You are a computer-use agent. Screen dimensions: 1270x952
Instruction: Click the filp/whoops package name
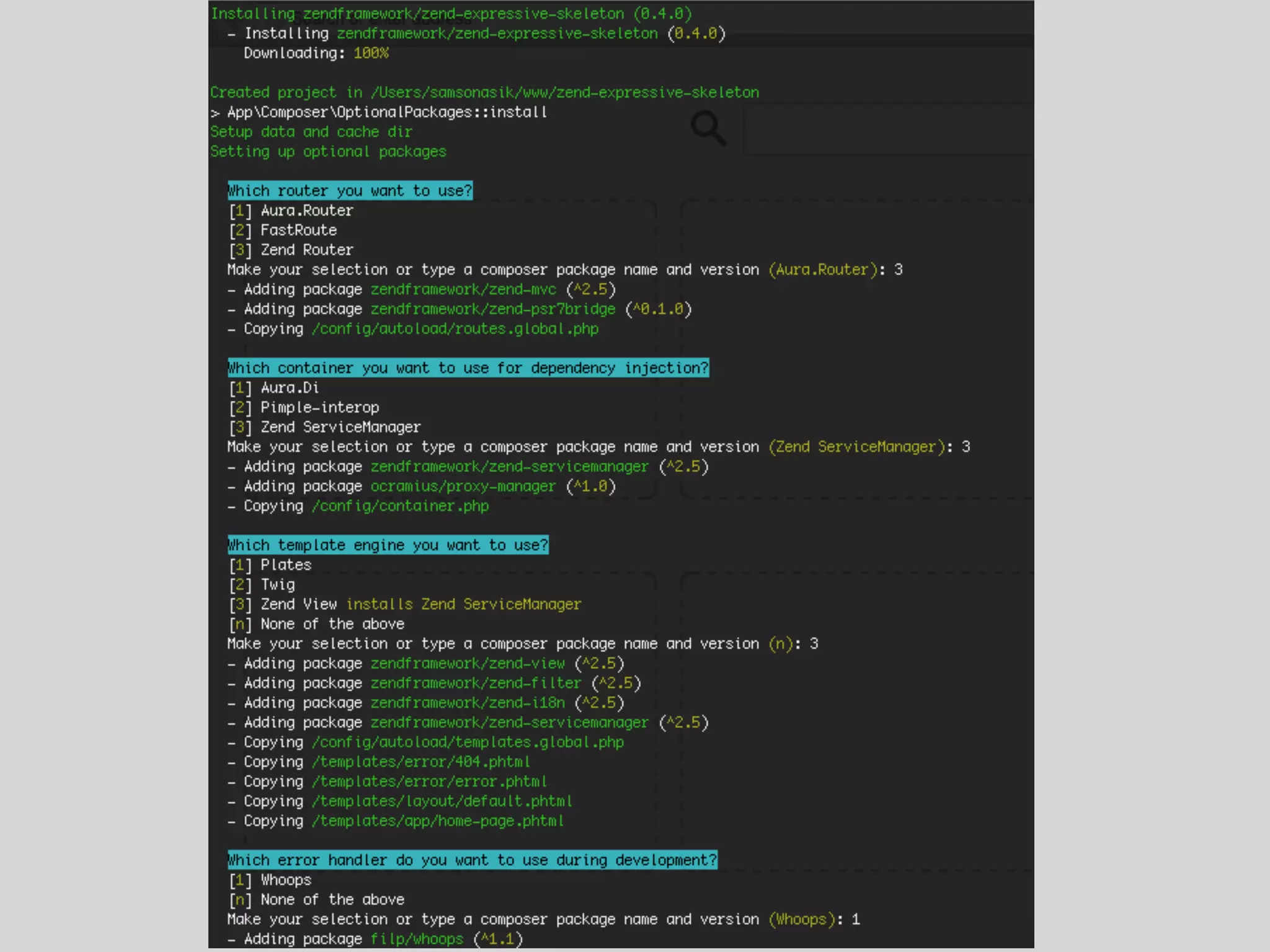coord(417,939)
